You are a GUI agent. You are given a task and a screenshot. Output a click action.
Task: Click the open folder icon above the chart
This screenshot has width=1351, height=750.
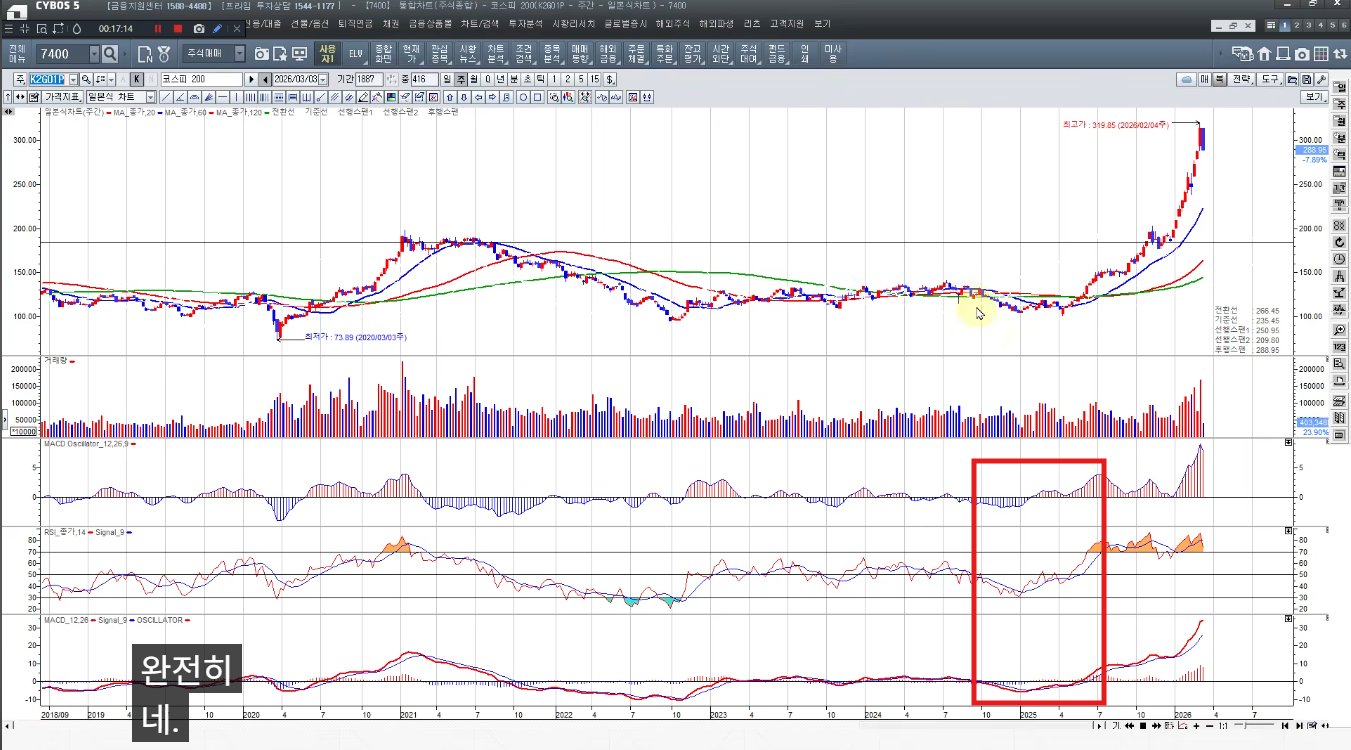(x=1292, y=79)
